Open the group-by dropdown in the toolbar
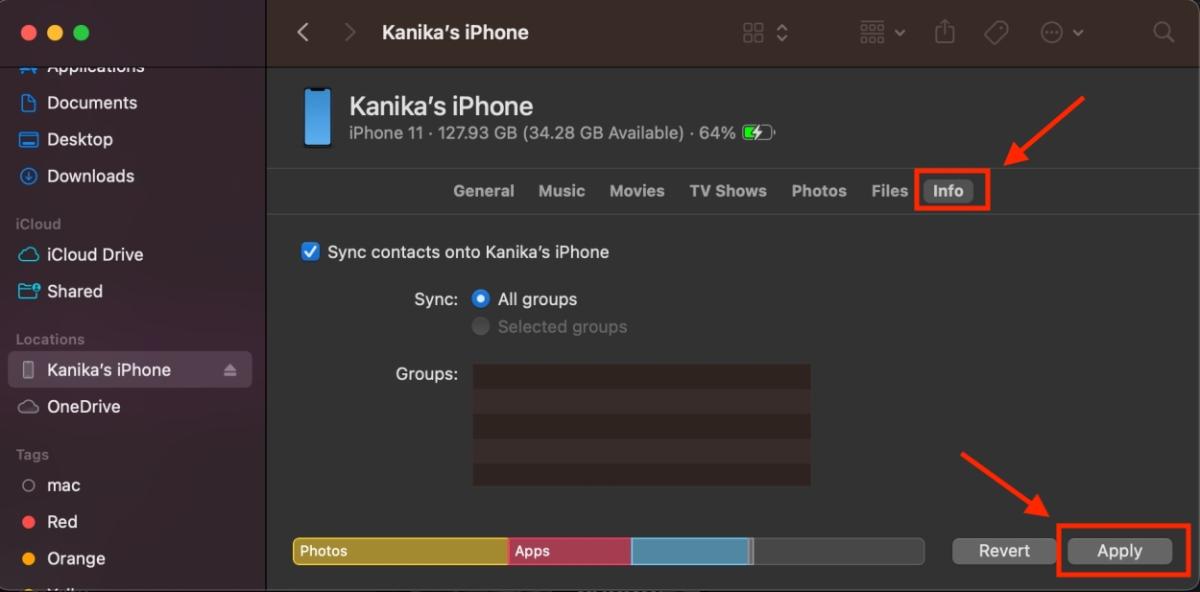The image size is (1200, 592). tap(881, 32)
